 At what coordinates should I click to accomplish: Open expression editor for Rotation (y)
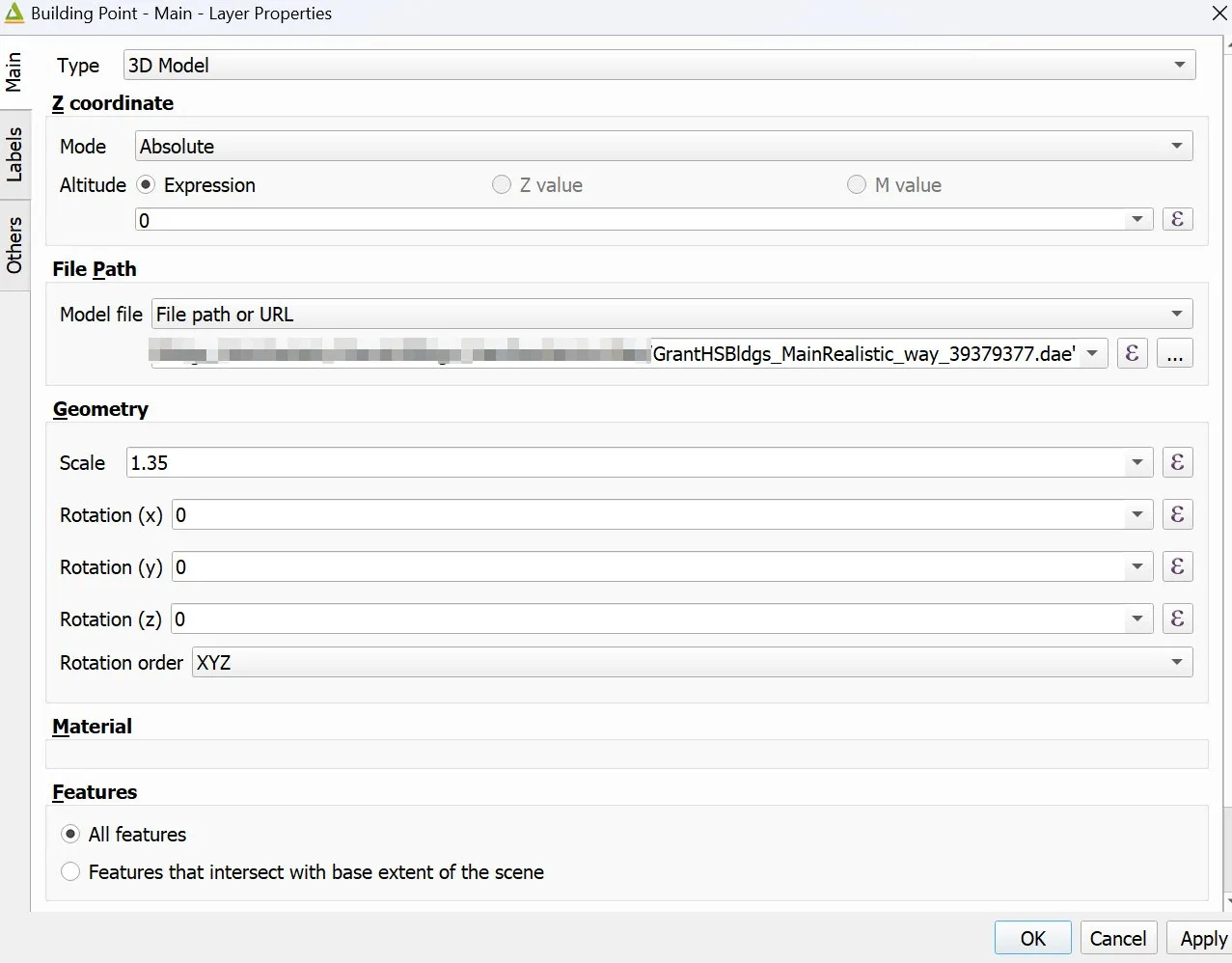(1177, 566)
